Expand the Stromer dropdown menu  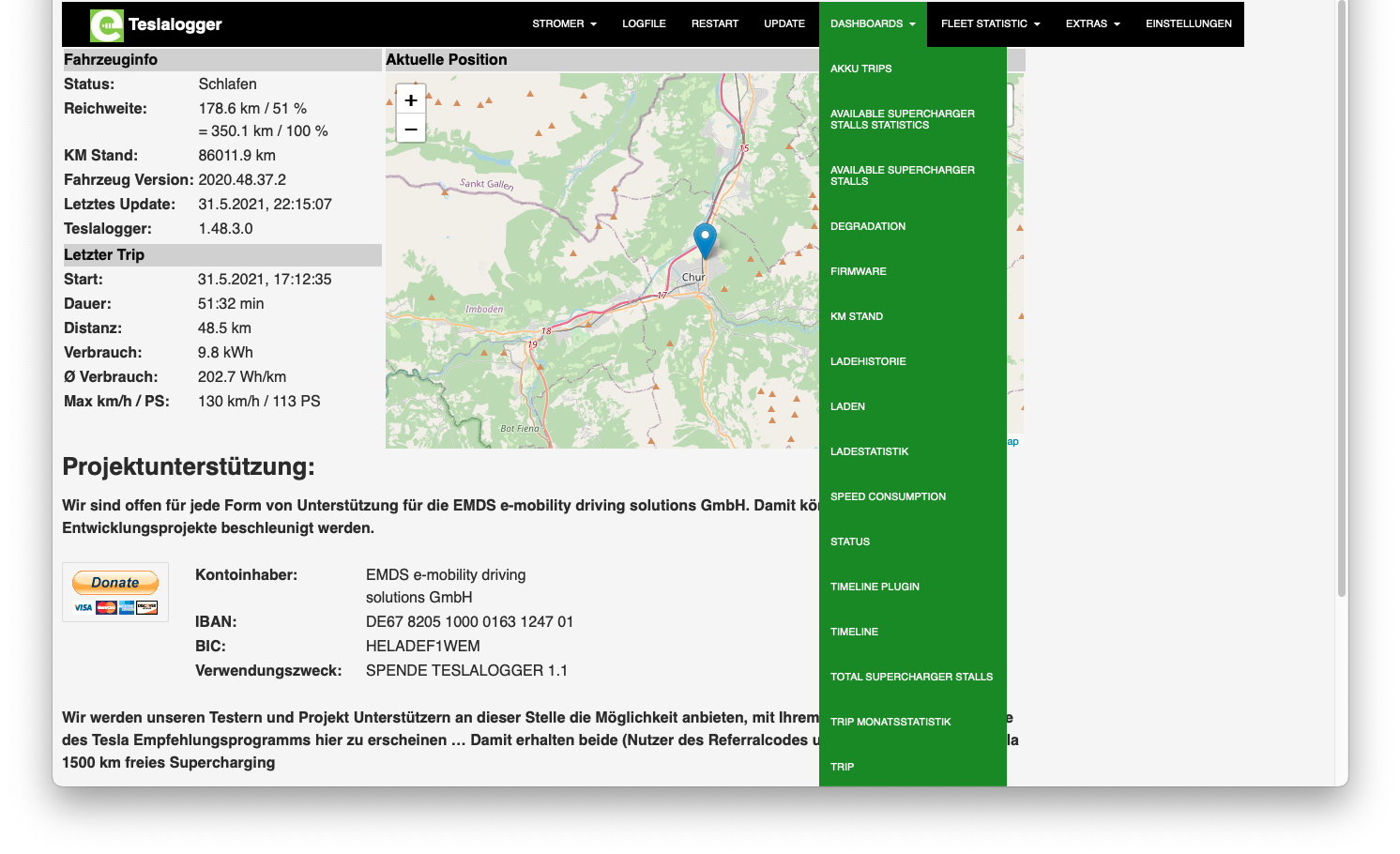pos(564,23)
